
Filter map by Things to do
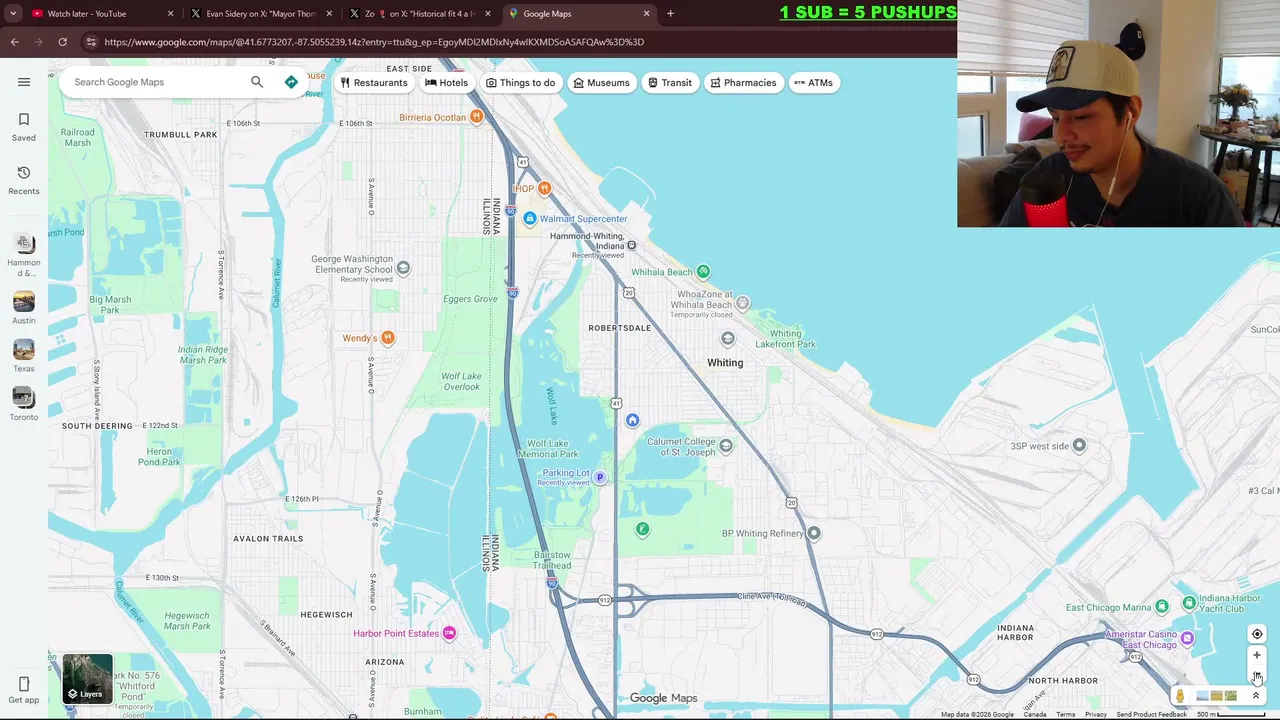(x=520, y=83)
